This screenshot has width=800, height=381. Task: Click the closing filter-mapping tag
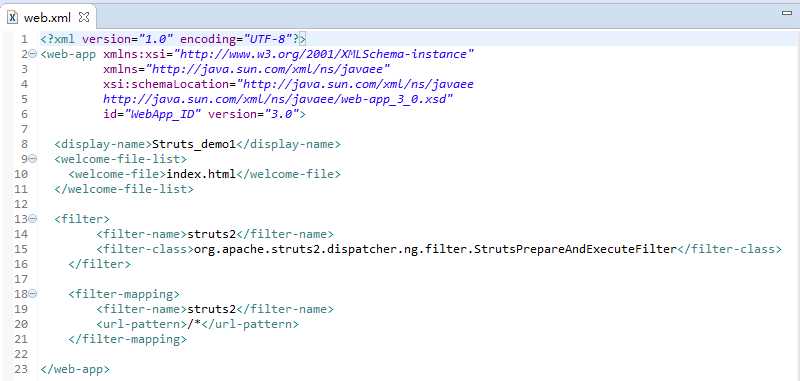128,339
